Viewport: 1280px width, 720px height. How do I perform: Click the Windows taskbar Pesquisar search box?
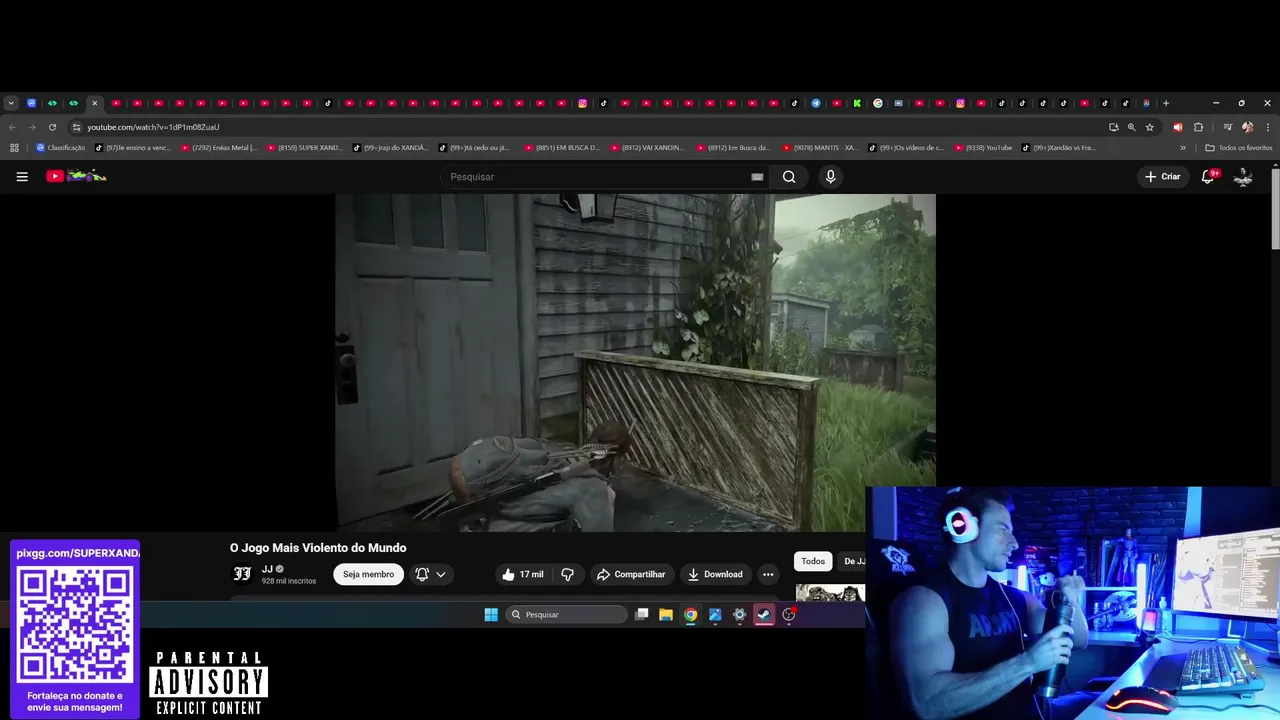click(x=566, y=615)
